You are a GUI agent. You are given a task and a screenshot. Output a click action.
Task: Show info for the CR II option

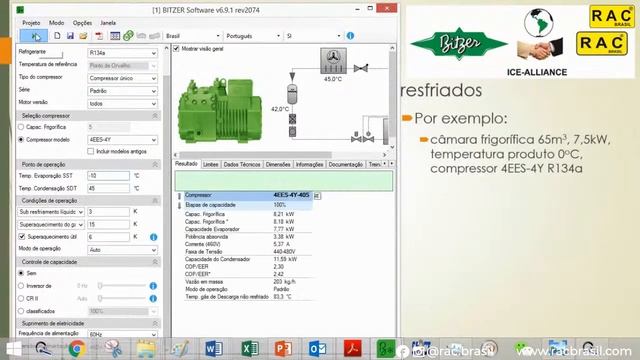pyautogui.click(x=153, y=299)
